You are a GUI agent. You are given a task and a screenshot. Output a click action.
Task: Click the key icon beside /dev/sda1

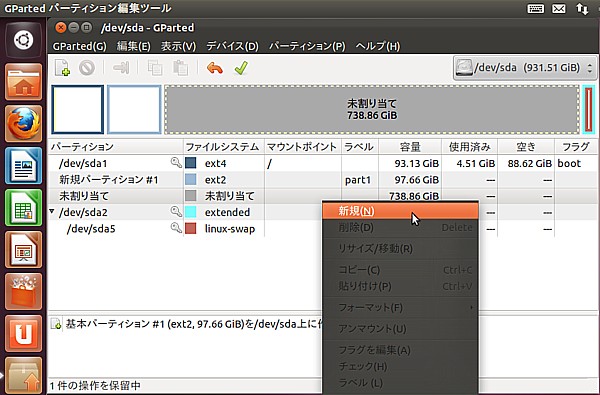pos(176,163)
